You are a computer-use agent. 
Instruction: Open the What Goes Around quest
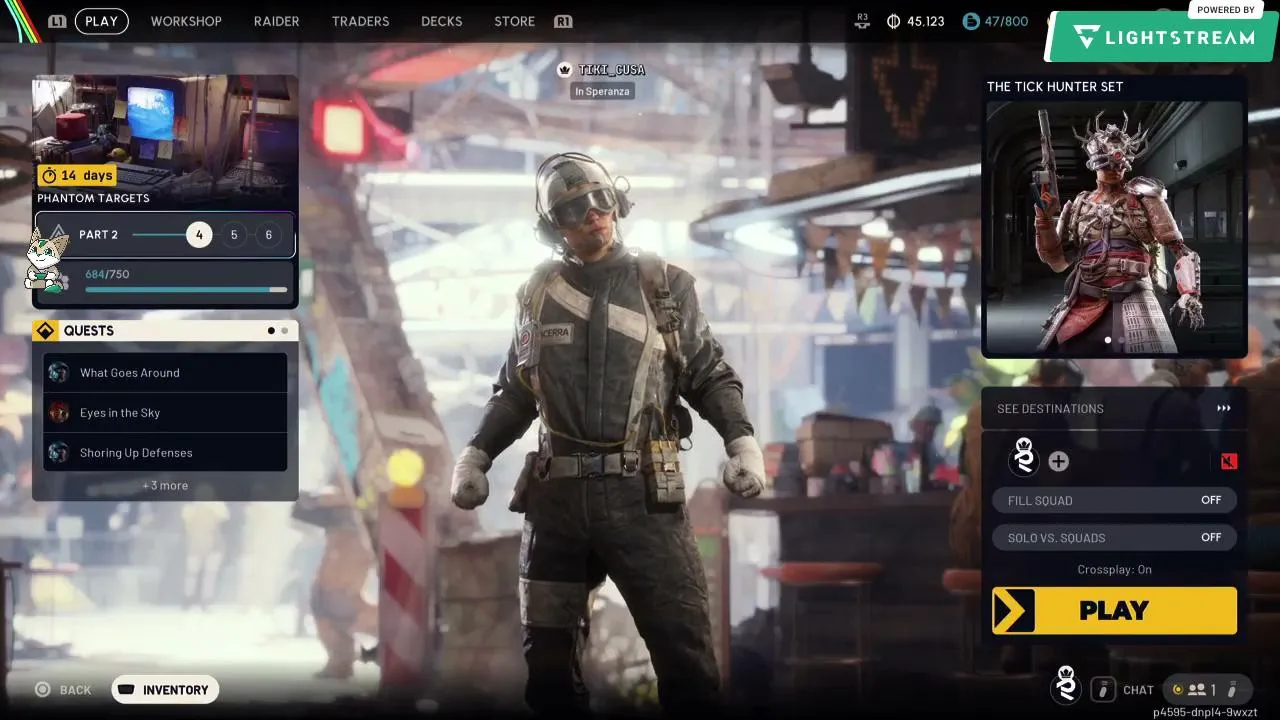click(x=165, y=373)
